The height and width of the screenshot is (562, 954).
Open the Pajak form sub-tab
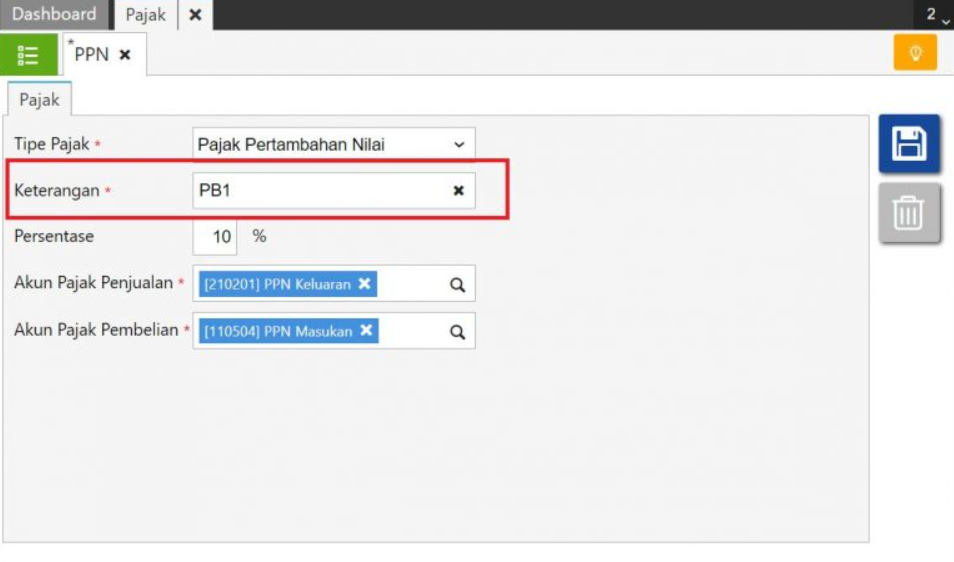pyautogui.click(x=39, y=100)
